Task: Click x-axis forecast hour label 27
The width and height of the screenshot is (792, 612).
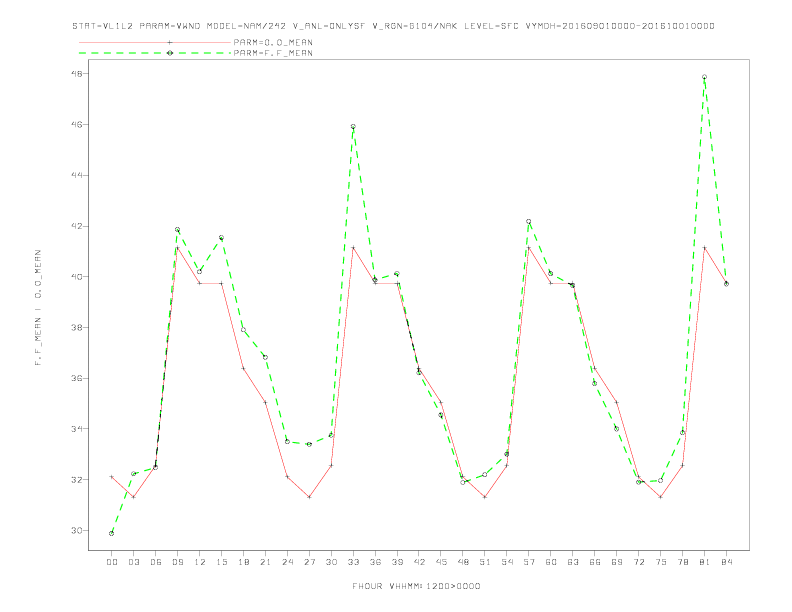Action: click(309, 562)
